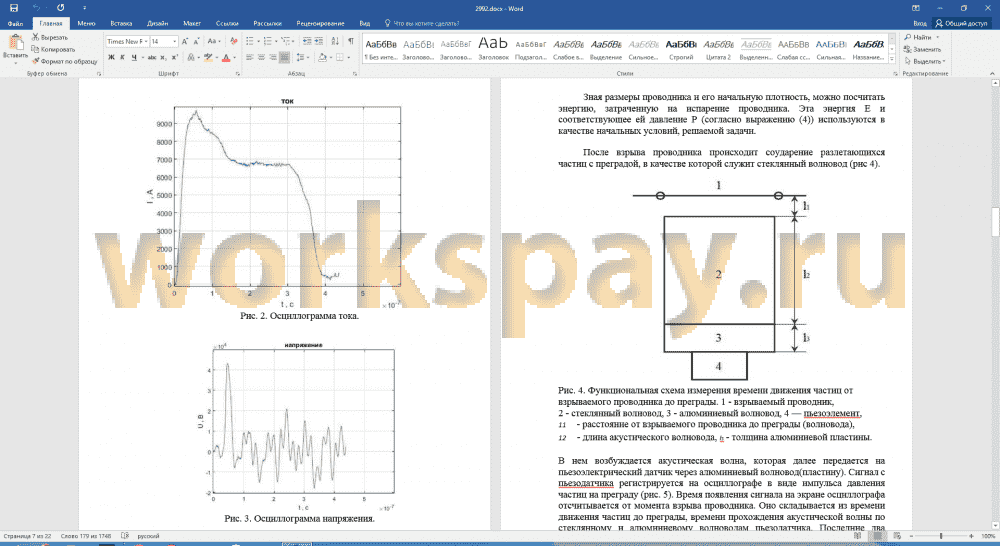This screenshot has height=546, width=1000.
Task: Center align the text
Action: [261, 57]
